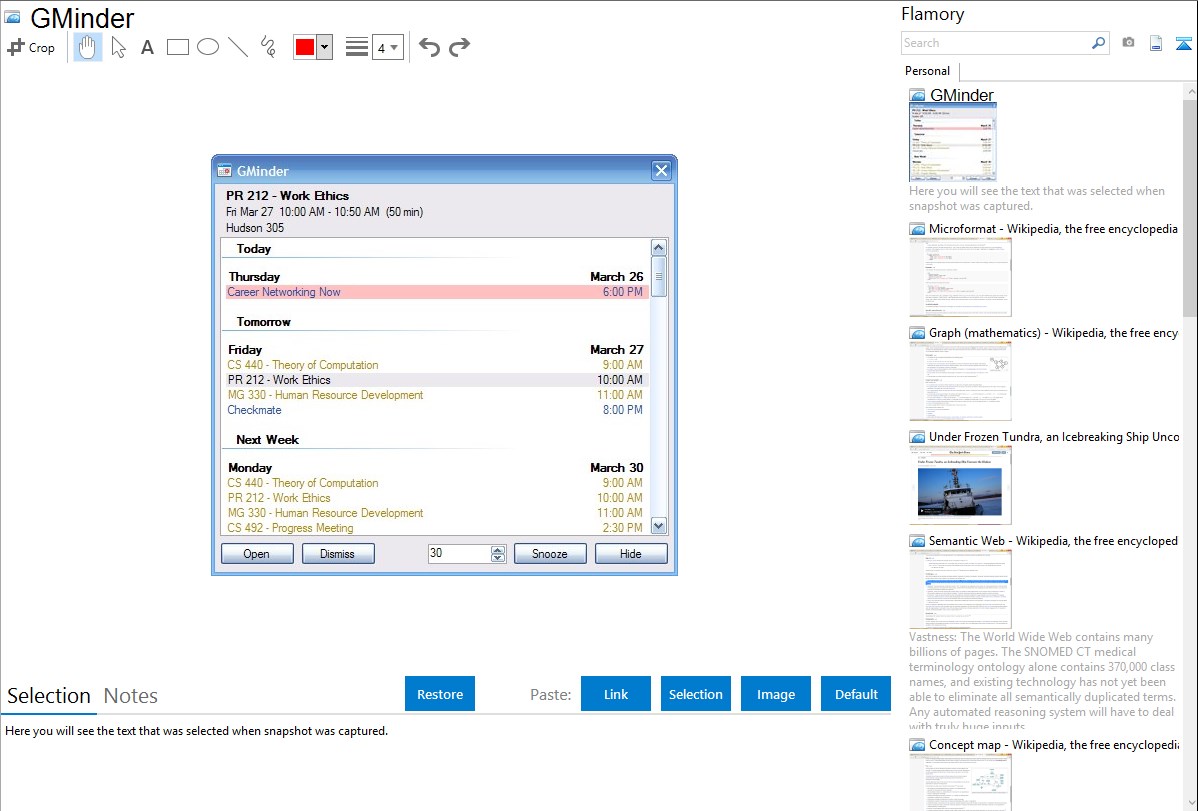Image resolution: width=1198 pixels, height=811 pixels.
Task: Switch to the Personal tab
Action: pyautogui.click(x=927, y=70)
